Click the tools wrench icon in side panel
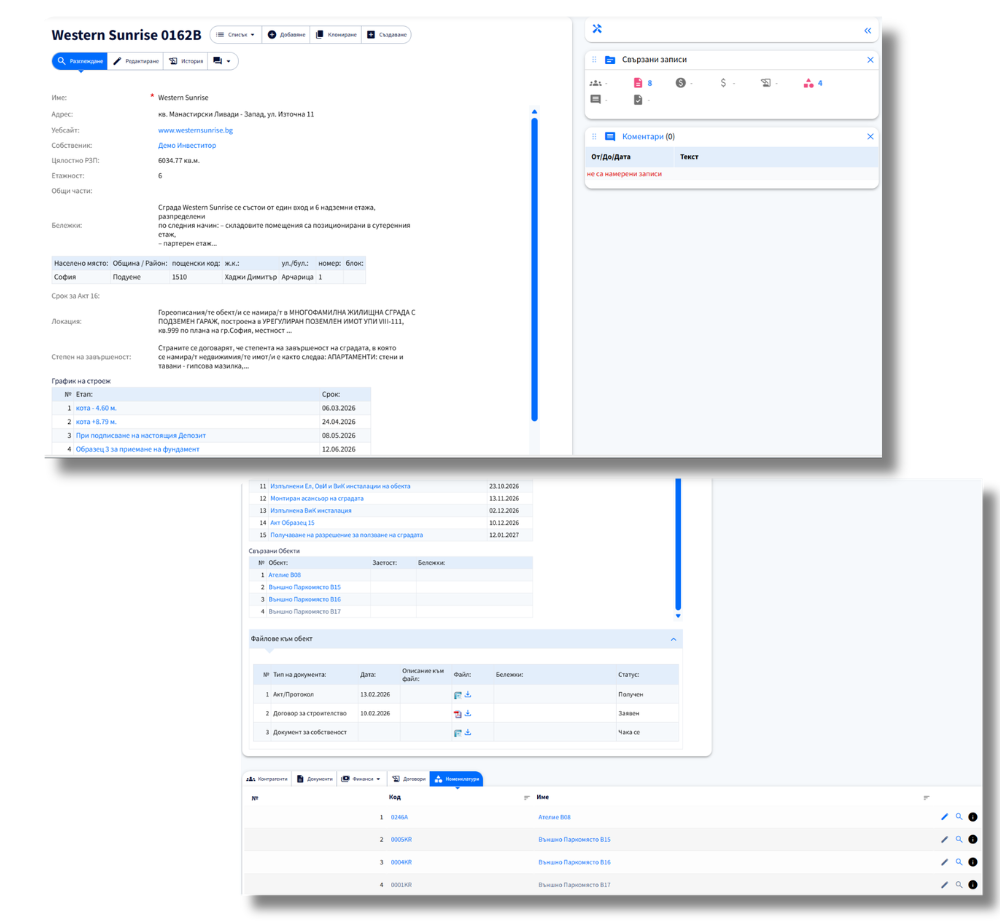Screen dimensions: 1000x924 [x=597, y=29]
